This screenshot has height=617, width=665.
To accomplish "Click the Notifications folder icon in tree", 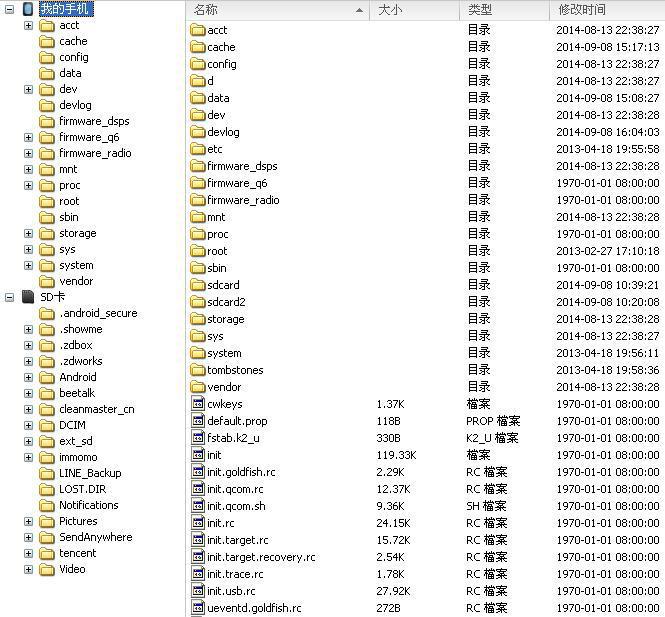I will coord(47,505).
